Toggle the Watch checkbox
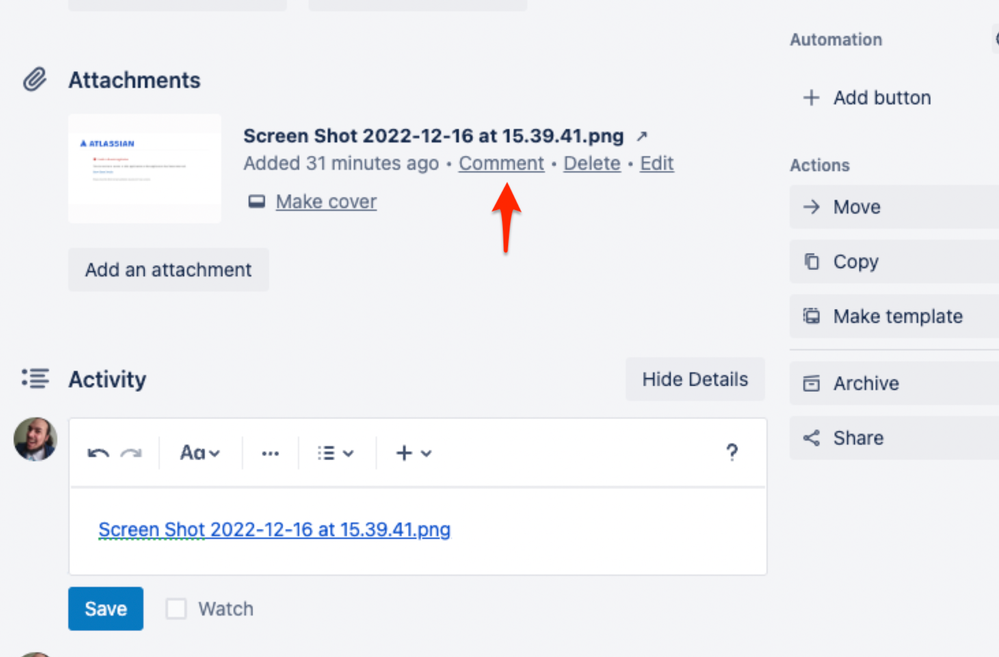The height and width of the screenshot is (657, 999). pyautogui.click(x=176, y=609)
